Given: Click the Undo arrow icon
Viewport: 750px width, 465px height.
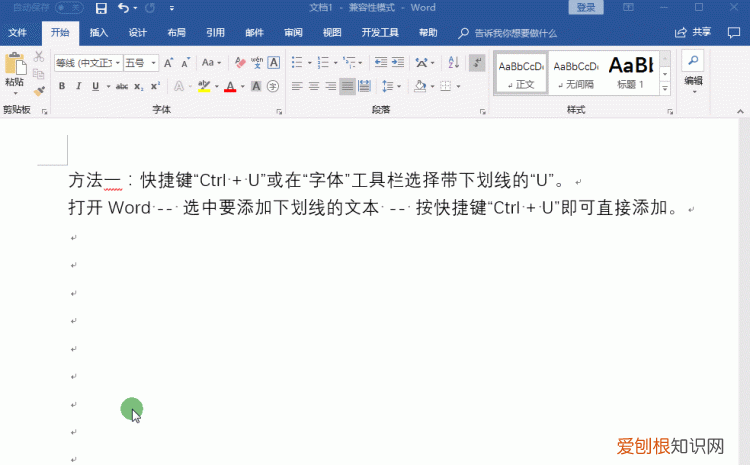Looking at the screenshot, I should (x=123, y=8).
